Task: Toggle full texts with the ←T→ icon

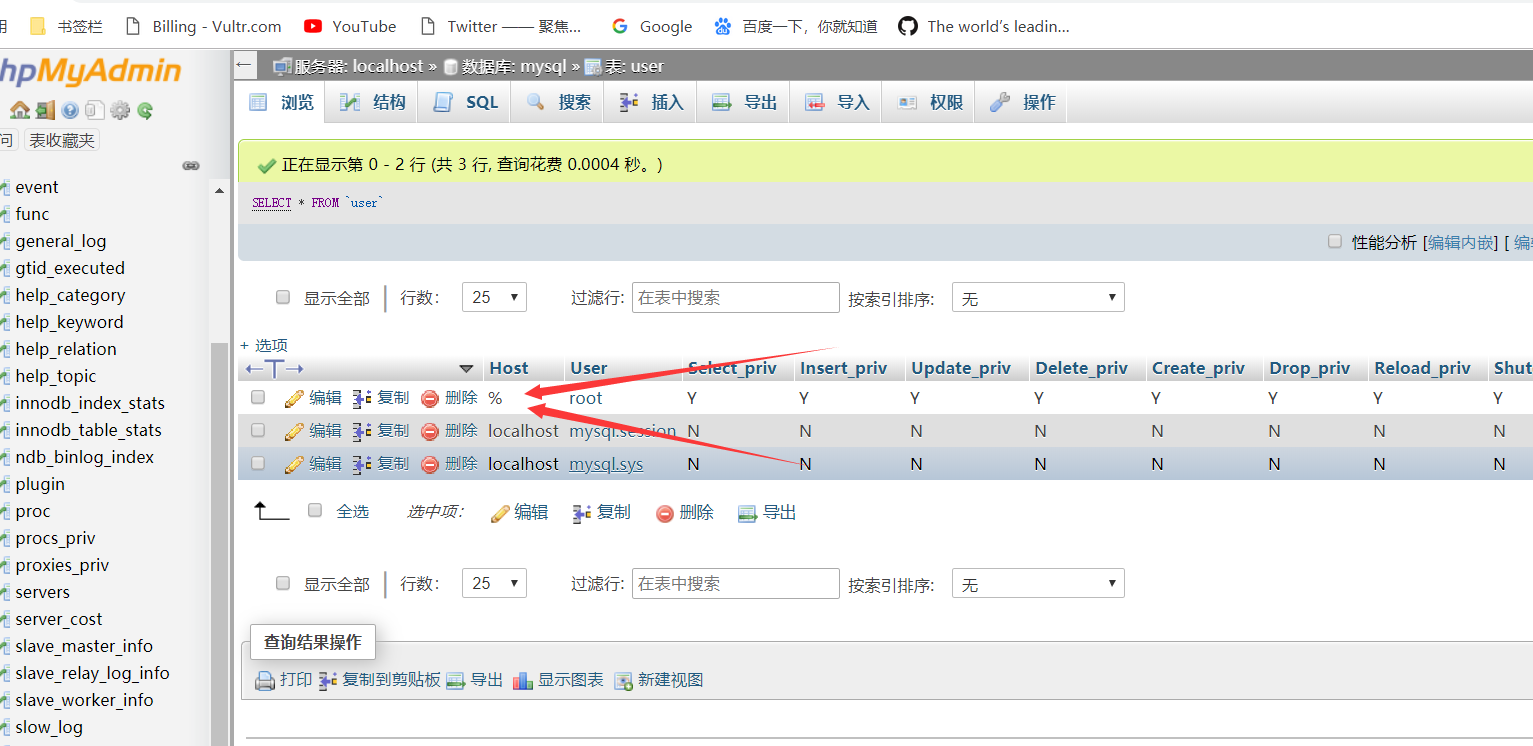Action: [275, 369]
